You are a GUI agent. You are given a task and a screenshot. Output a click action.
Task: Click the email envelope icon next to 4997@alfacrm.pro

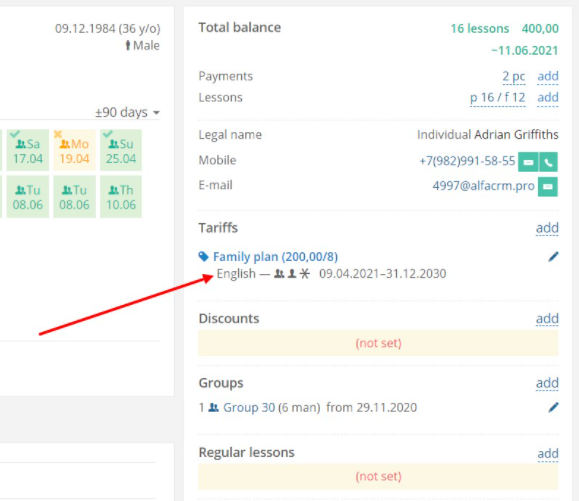tap(548, 187)
